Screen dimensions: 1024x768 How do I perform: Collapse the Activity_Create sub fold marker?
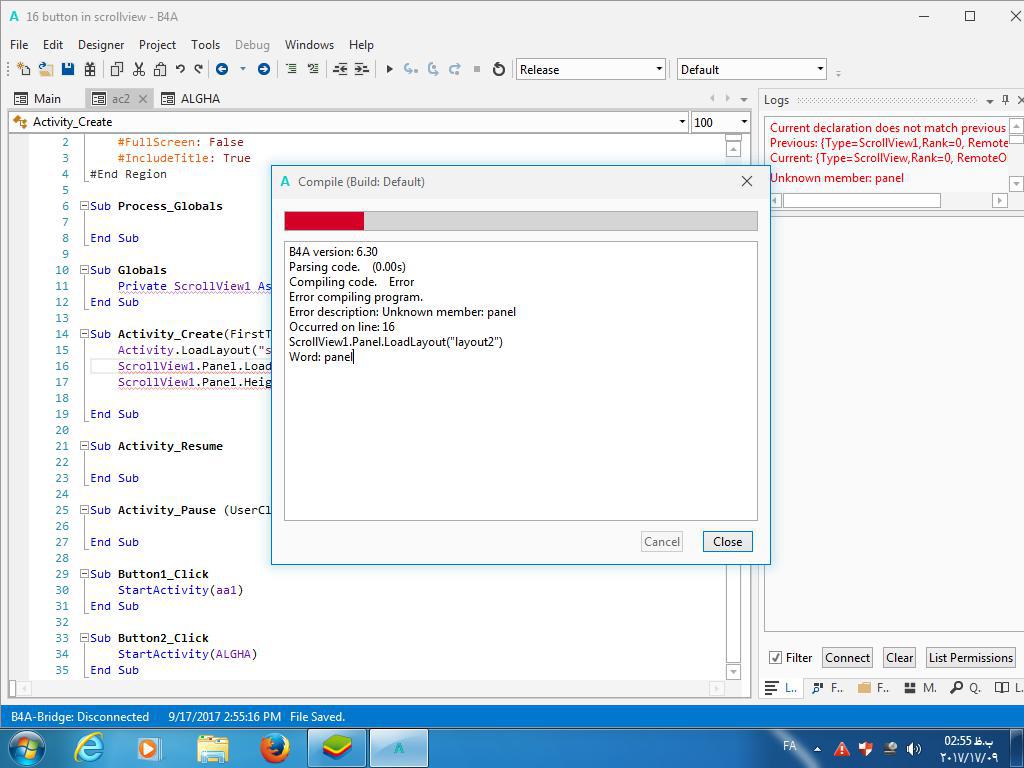pyautogui.click(x=85, y=334)
